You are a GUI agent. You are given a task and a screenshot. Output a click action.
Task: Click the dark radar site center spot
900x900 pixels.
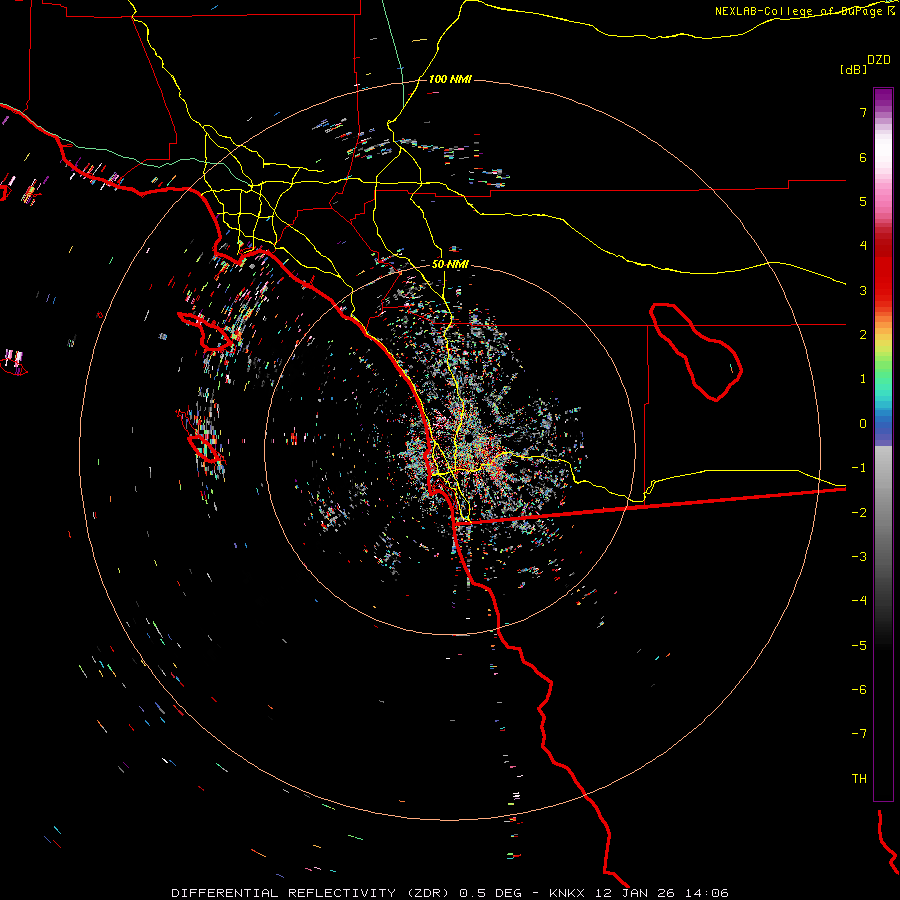pyautogui.click(x=469, y=438)
